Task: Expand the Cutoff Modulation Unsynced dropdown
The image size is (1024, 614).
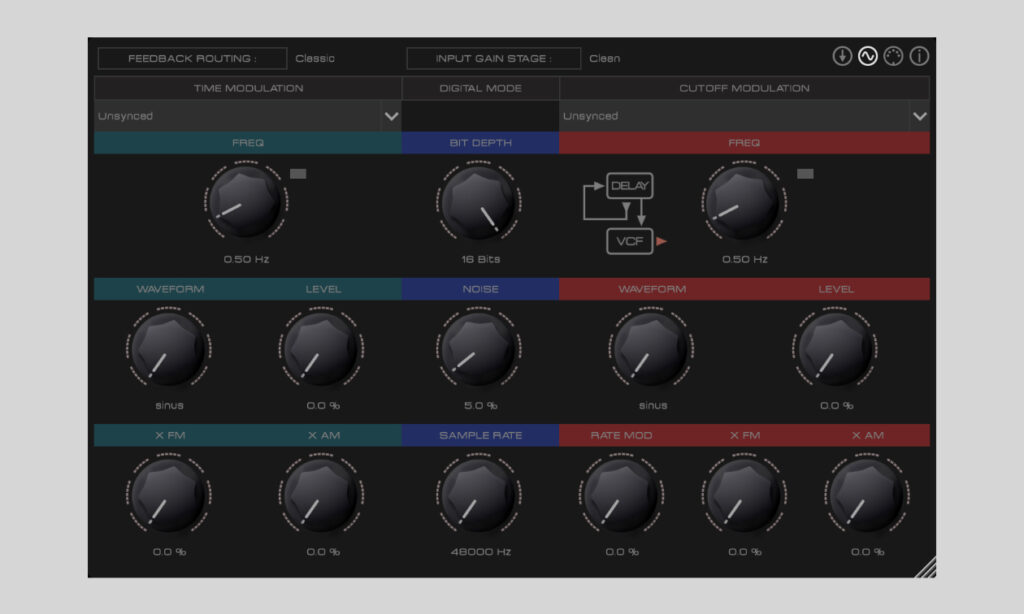Action: coord(744,116)
